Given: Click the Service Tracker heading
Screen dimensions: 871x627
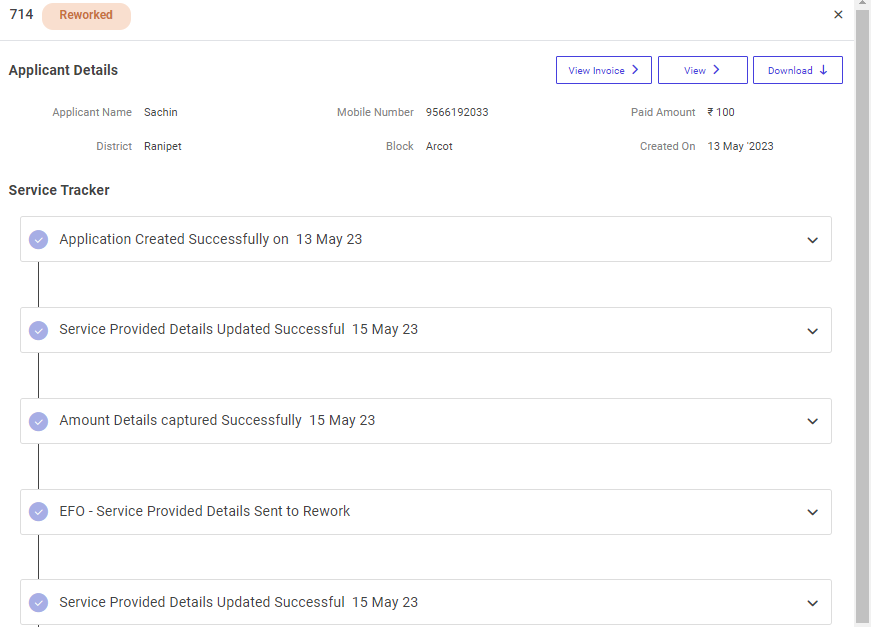Looking at the screenshot, I should [59, 190].
